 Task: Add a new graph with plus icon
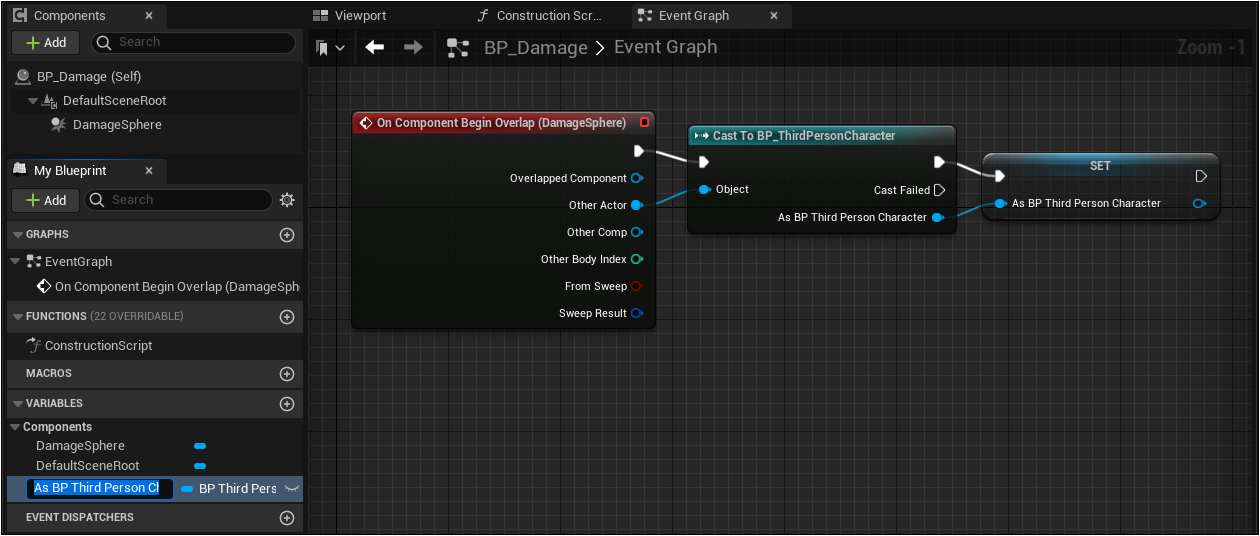(x=287, y=235)
